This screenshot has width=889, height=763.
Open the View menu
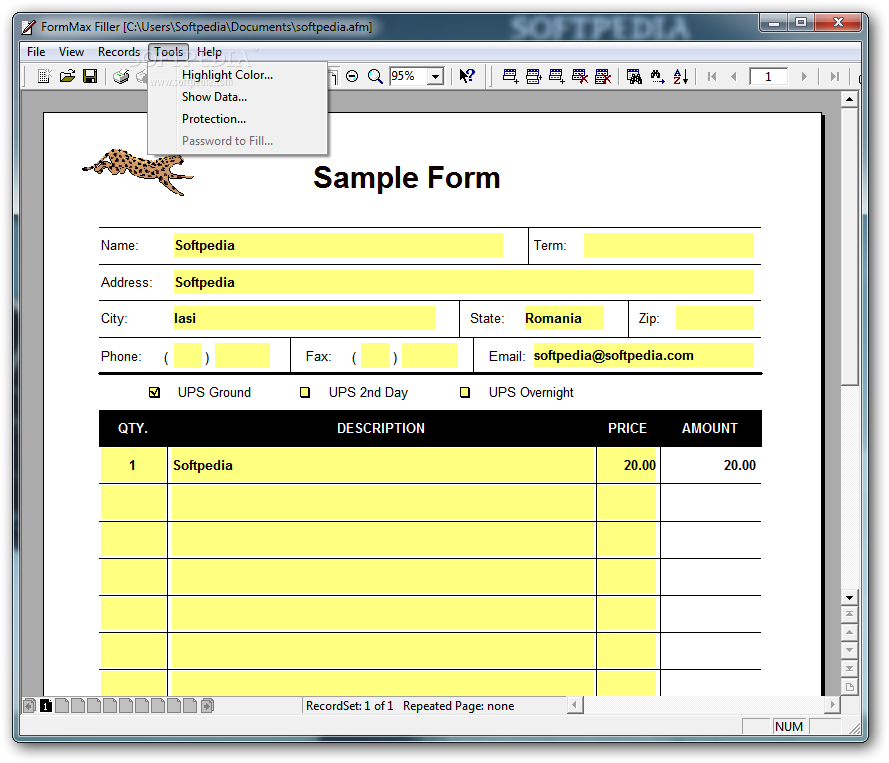71,52
